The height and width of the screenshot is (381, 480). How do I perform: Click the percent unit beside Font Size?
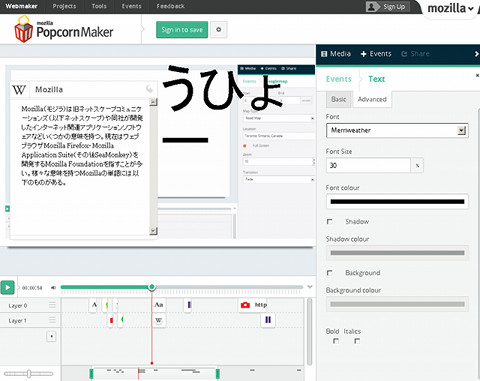tap(417, 165)
